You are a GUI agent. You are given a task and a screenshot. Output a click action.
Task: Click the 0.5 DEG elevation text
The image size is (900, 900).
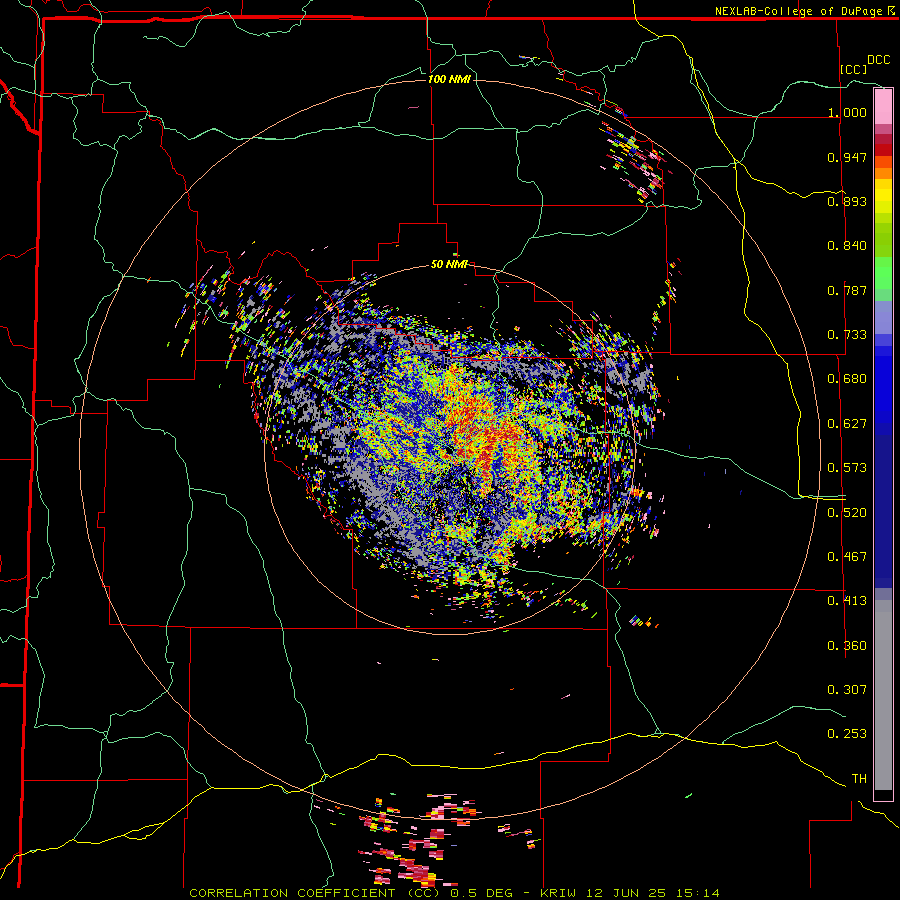click(482, 893)
